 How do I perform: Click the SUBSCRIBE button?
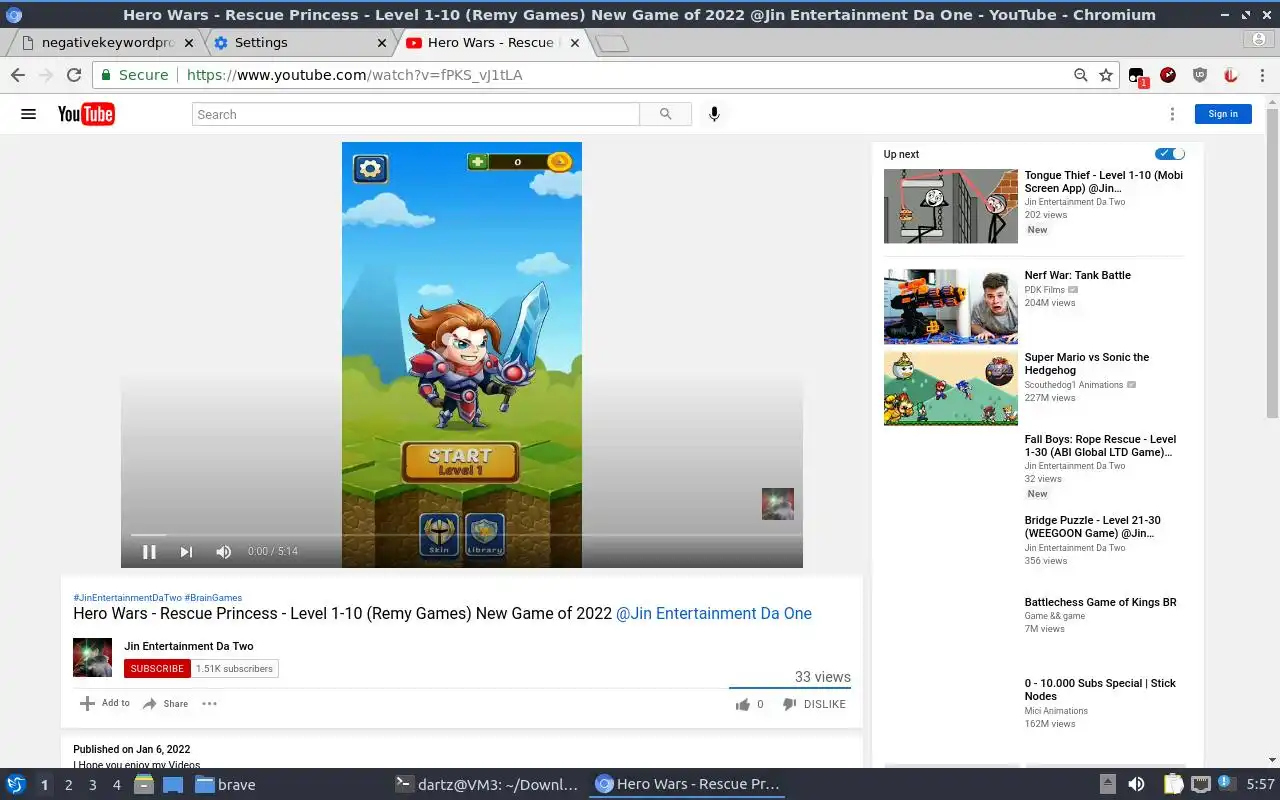157,669
